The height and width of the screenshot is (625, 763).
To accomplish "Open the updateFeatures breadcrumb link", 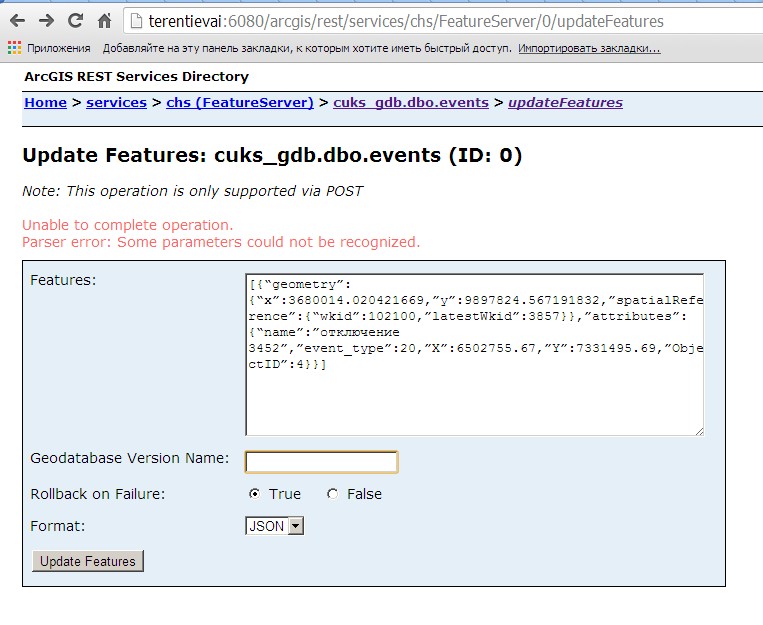I will pyautogui.click(x=565, y=103).
